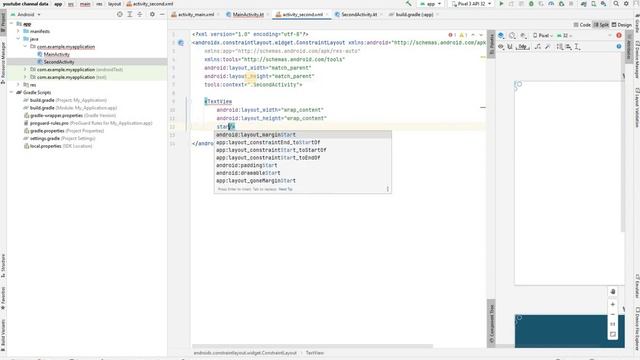Choose app:layout_constraintEnd_toStartOf suggestion
The image size is (640, 360).
point(302,142)
